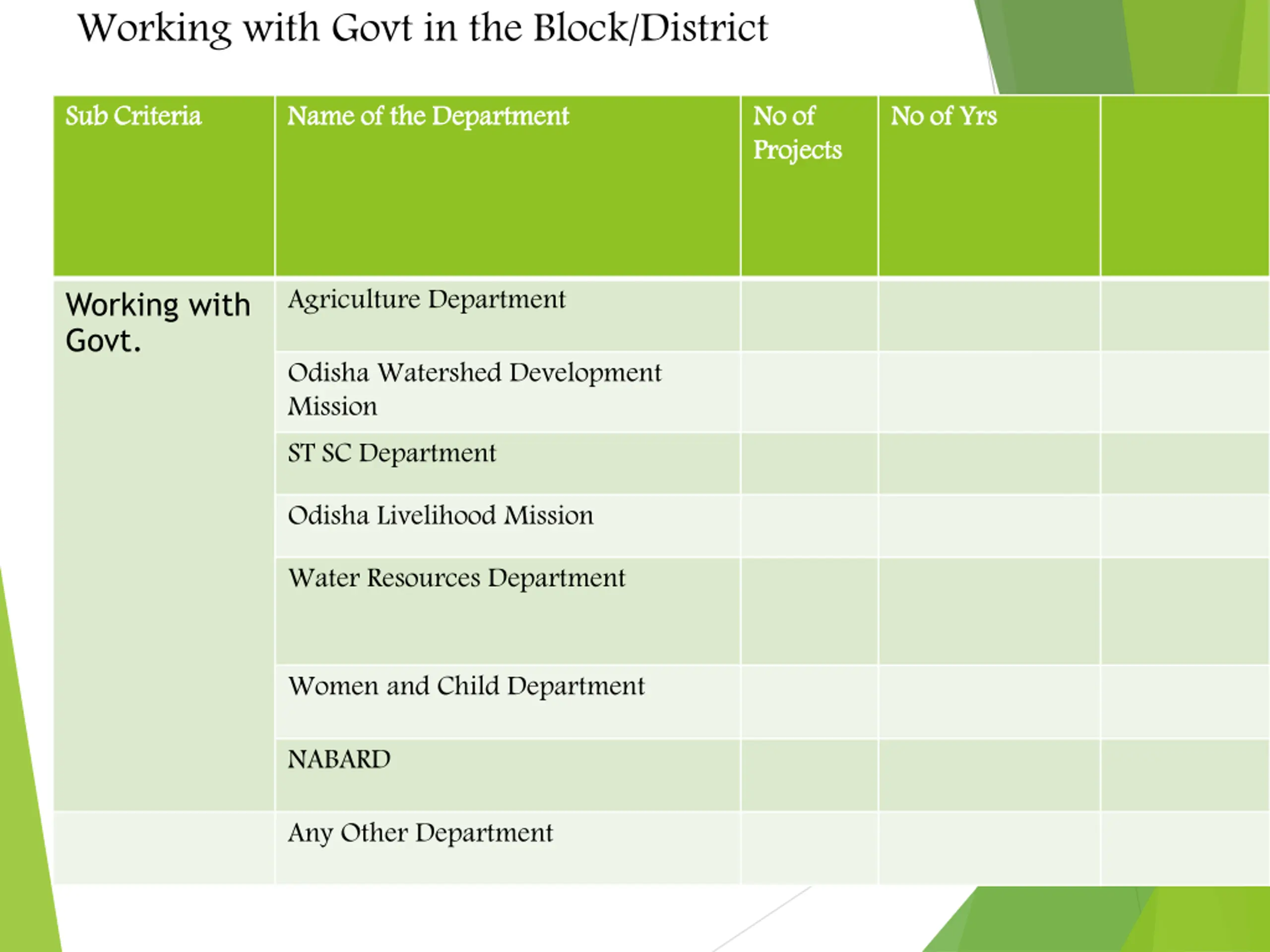Viewport: 1270px width, 952px height.
Task: Click No of Projects cell for Water Resources Department
Action: (809, 611)
